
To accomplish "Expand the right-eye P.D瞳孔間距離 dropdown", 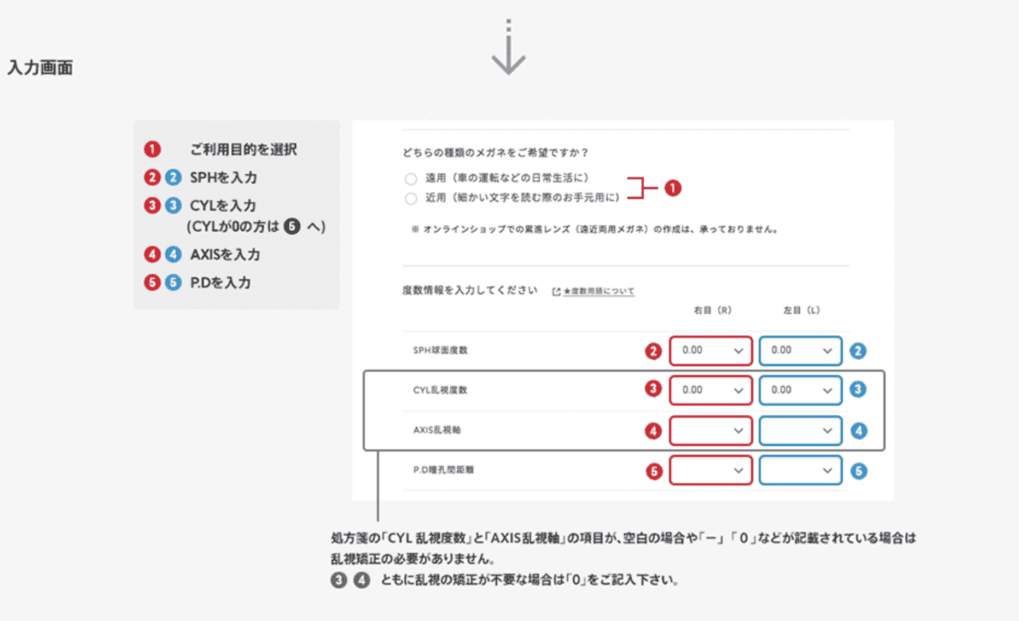I will tap(711, 469).
